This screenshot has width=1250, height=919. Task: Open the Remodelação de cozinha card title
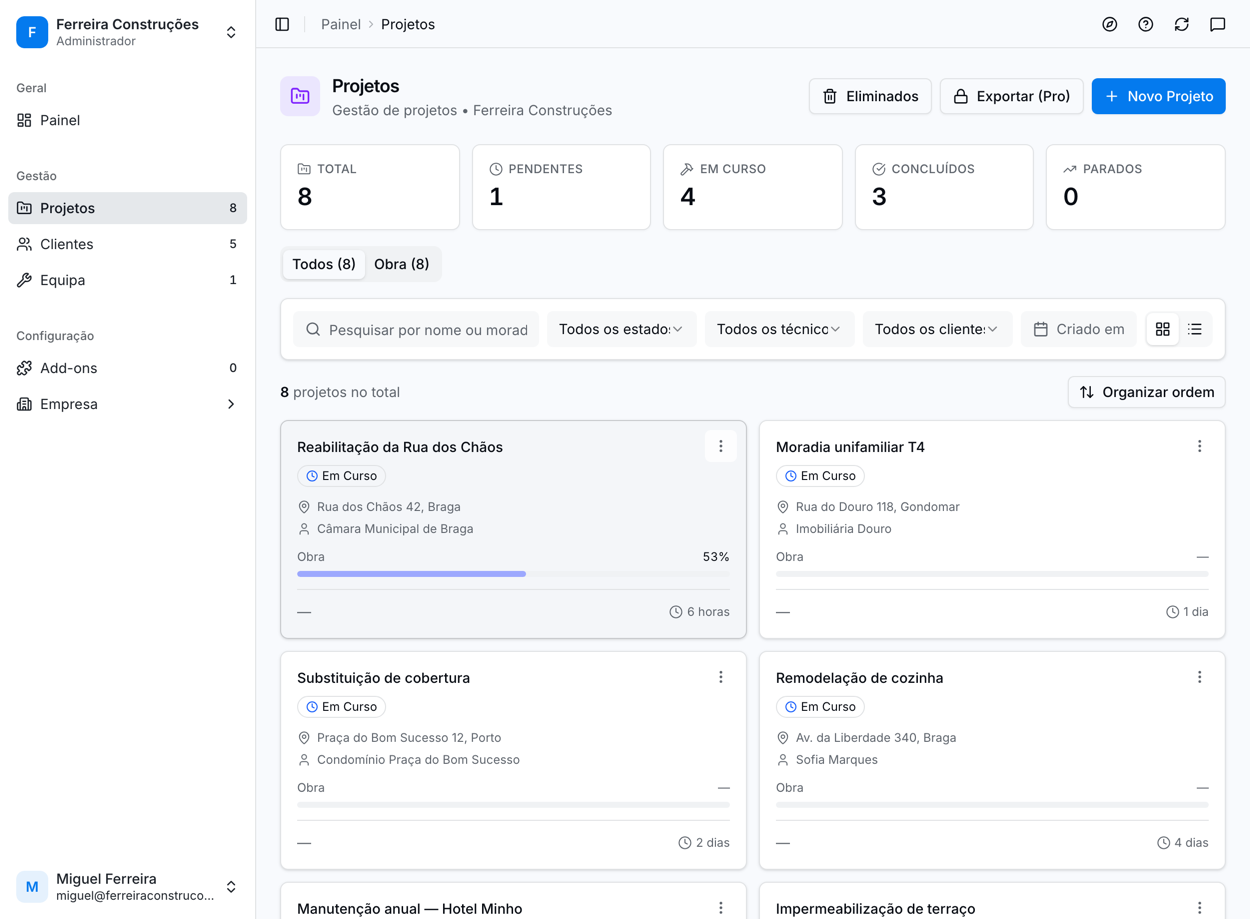pyautogui.click(x=859, y=678)
